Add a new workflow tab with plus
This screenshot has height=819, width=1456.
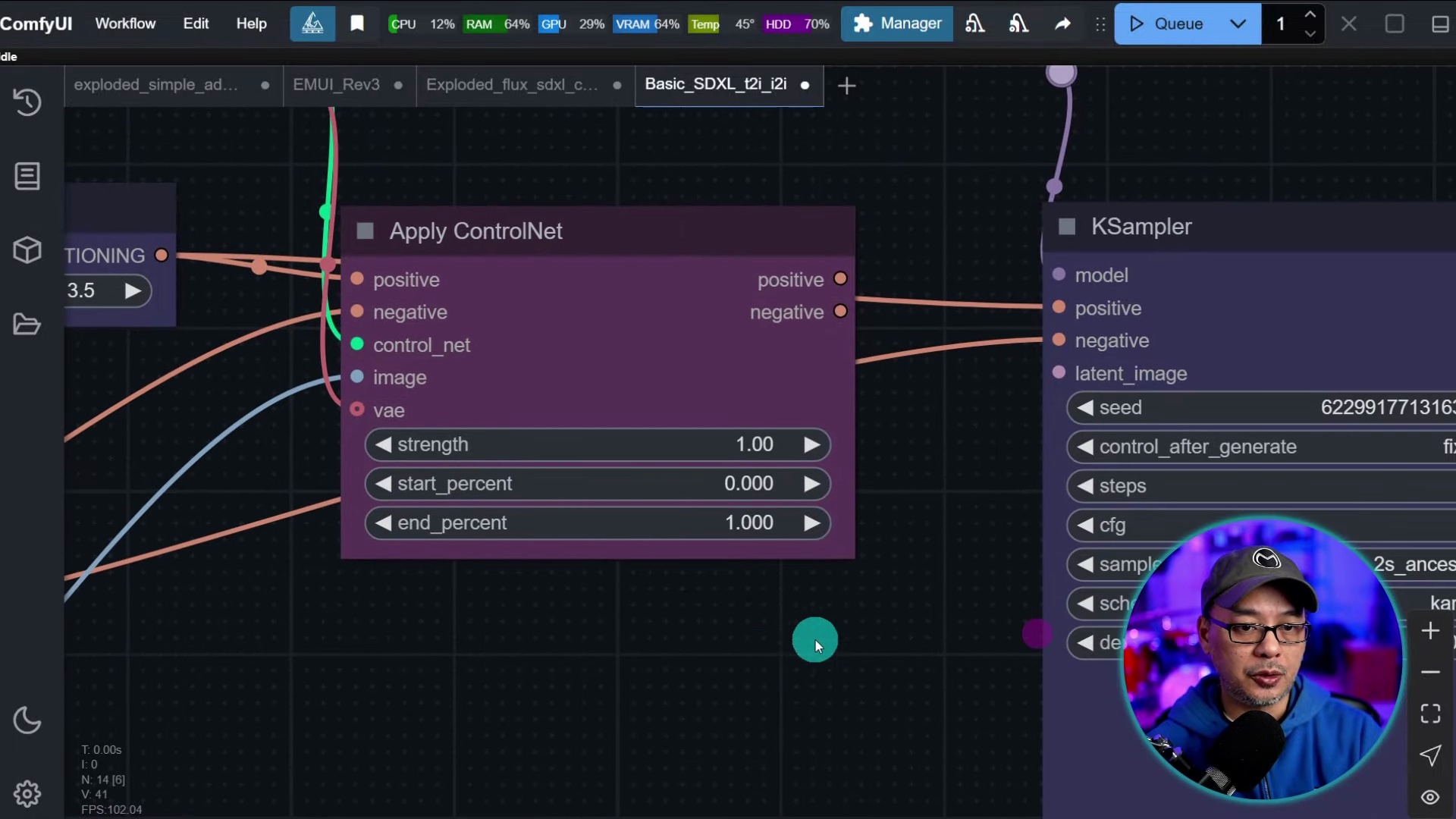point(846,86)
